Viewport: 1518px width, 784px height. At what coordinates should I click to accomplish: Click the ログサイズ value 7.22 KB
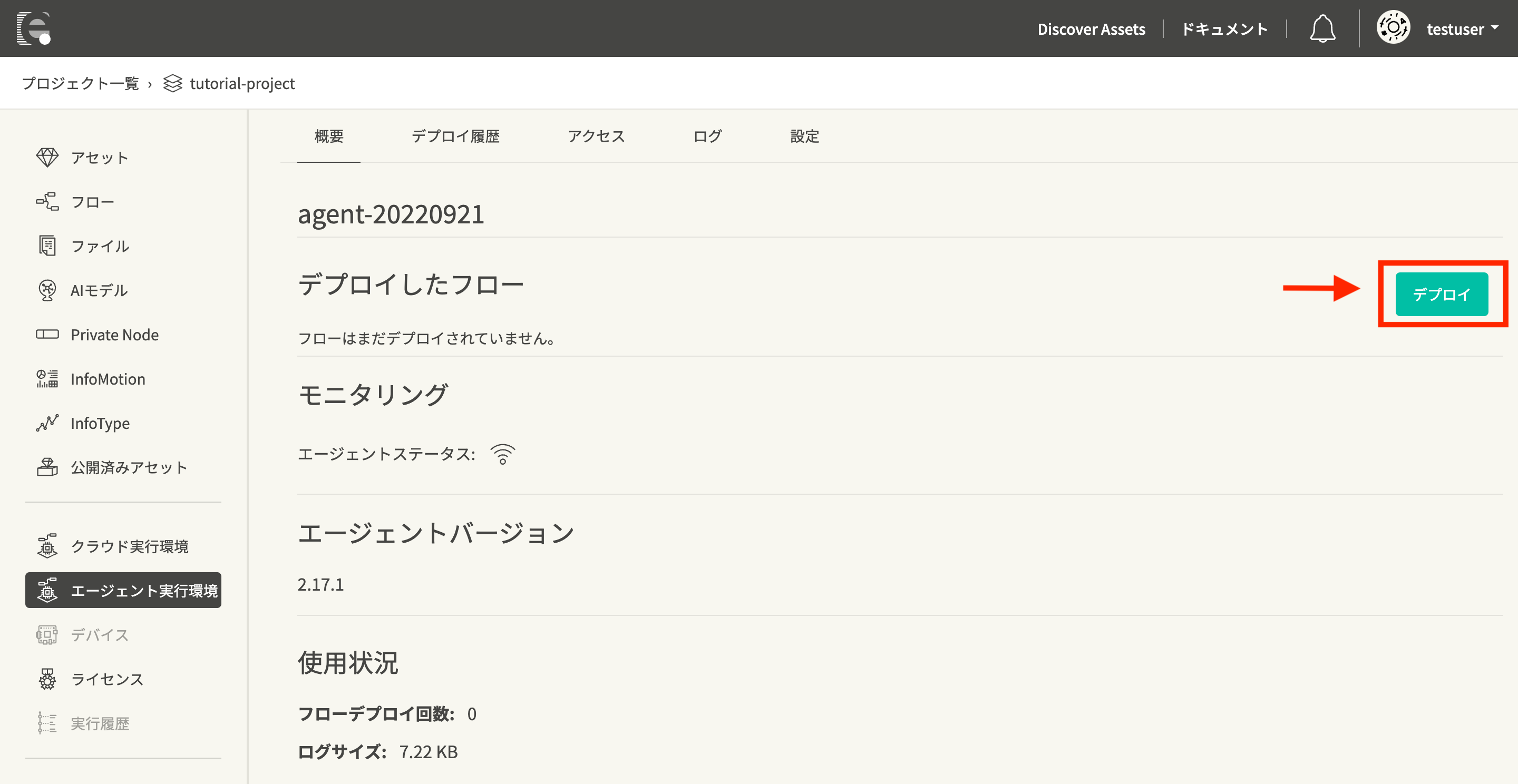(429, 752)
